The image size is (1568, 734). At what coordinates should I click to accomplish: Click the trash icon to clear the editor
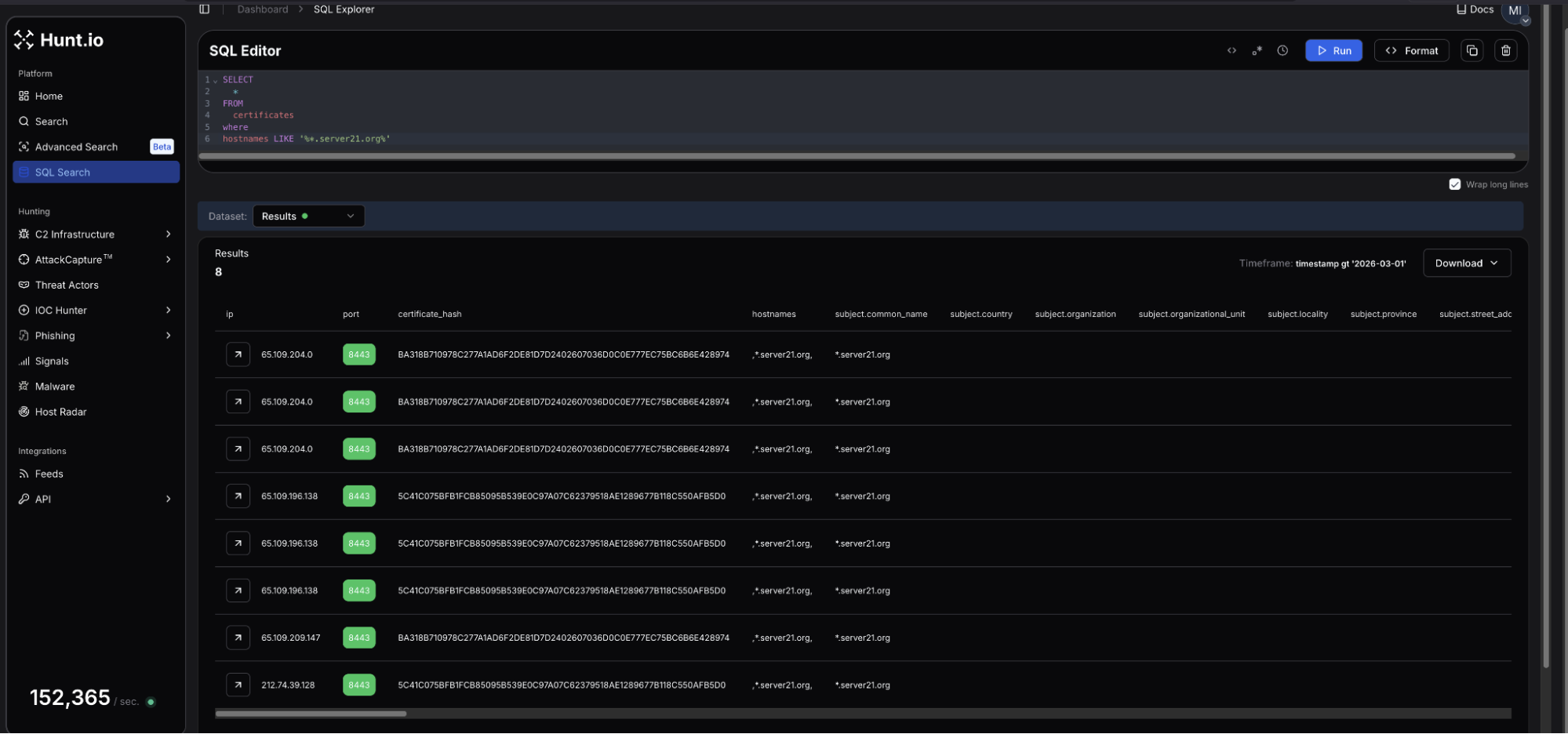tap(1505, 50)
